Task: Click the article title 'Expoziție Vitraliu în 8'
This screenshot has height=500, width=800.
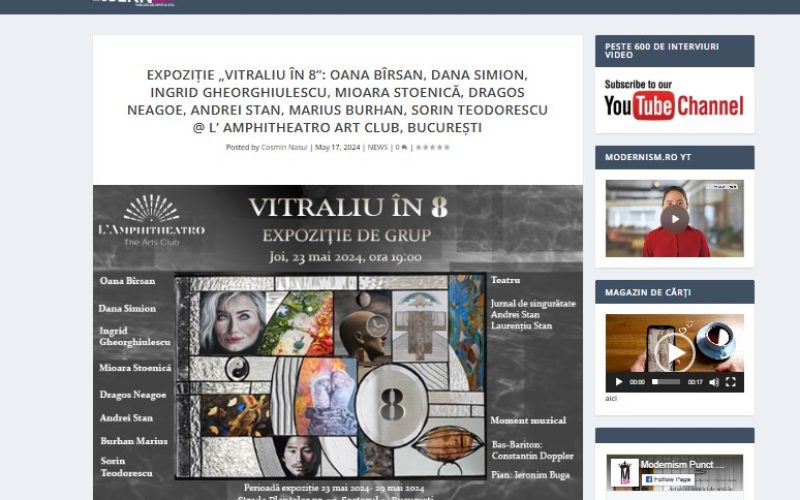Action: click(x=338, y=101)
